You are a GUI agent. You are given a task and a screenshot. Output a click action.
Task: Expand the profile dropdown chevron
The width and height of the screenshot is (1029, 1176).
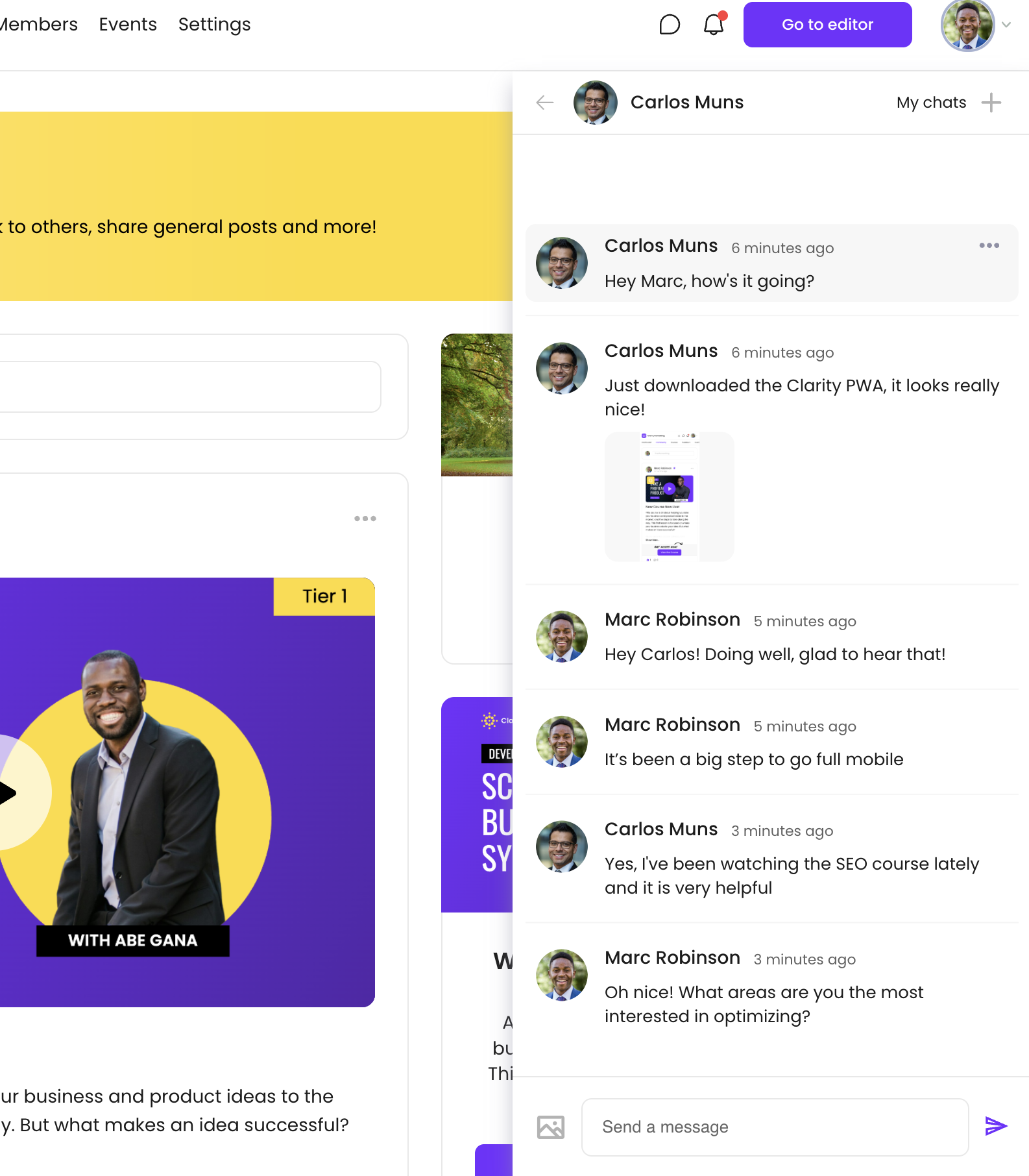click(x=1006, y=25)
